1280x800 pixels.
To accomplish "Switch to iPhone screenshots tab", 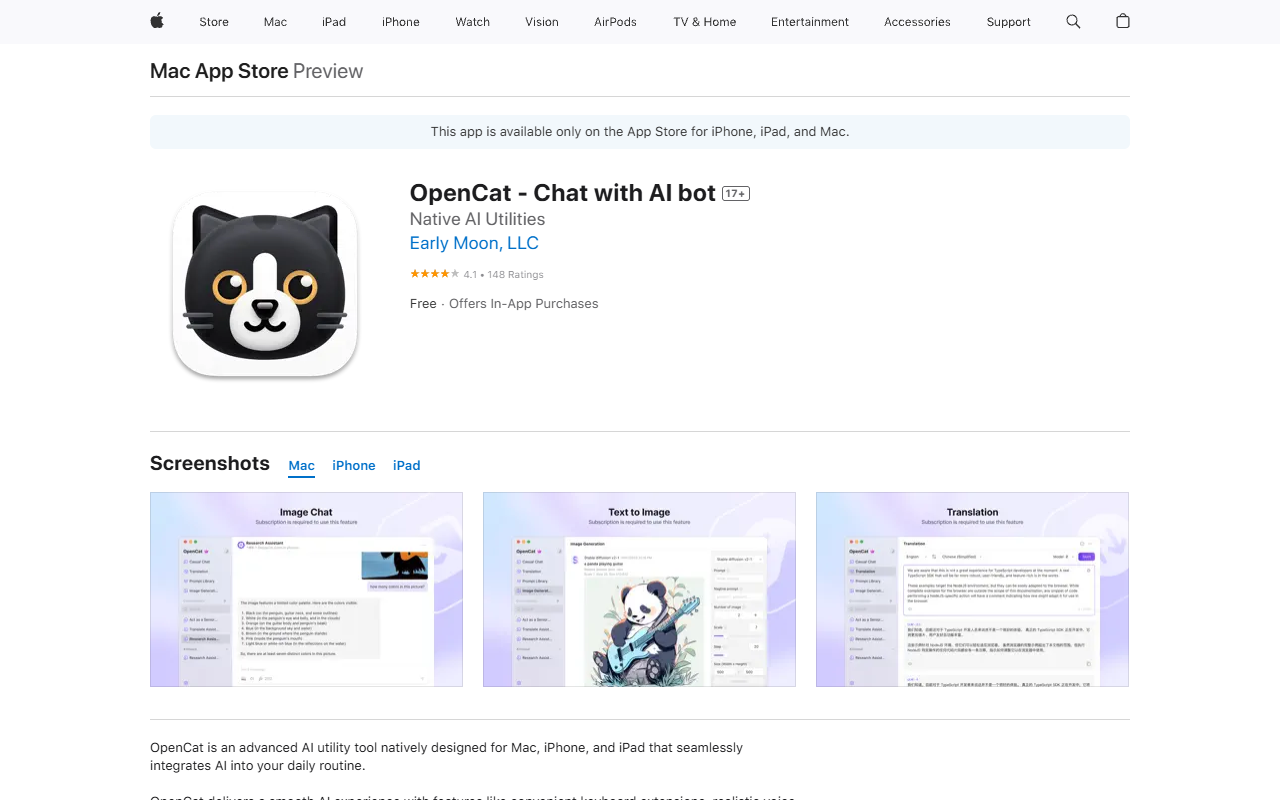I will (x=354, y=465).
